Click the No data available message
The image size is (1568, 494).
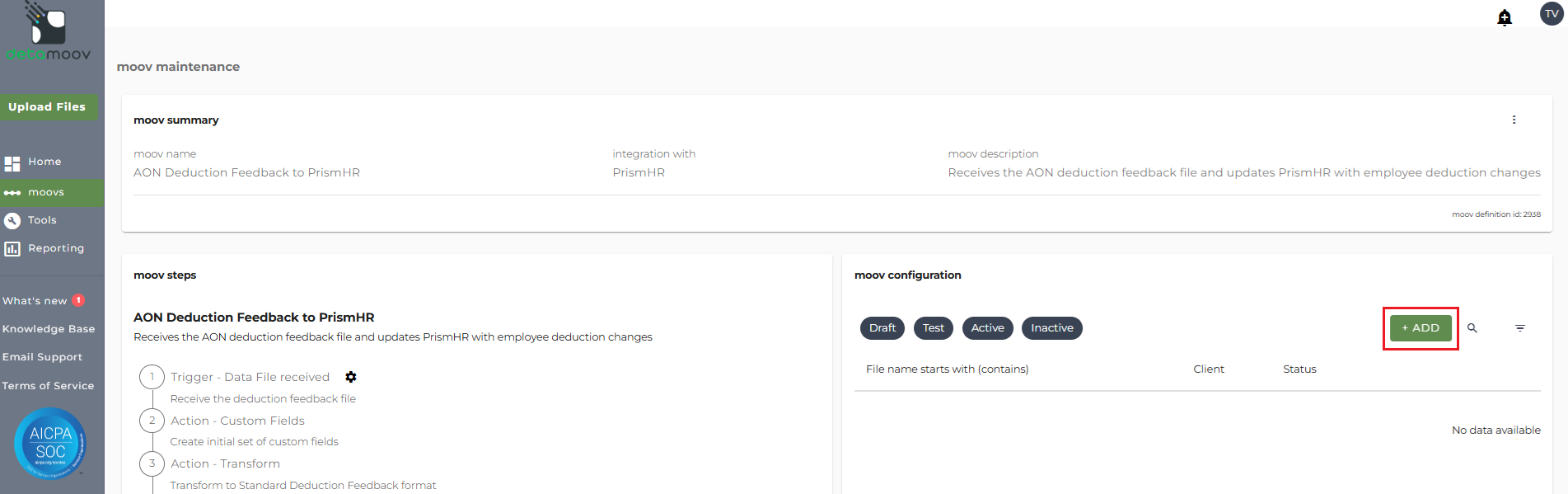tap(1495, 430)
